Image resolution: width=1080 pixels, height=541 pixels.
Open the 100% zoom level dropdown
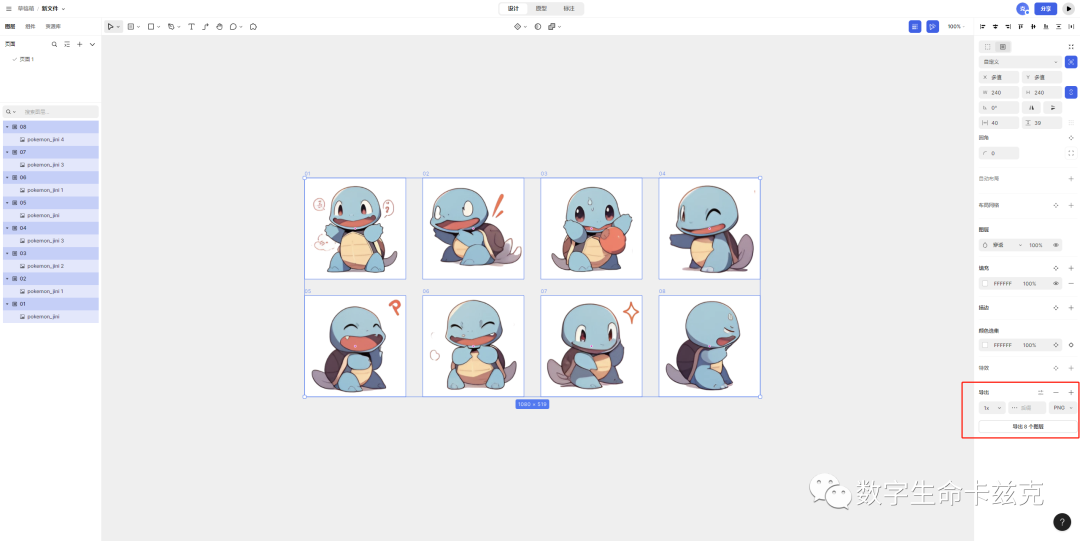pos(956,27)
